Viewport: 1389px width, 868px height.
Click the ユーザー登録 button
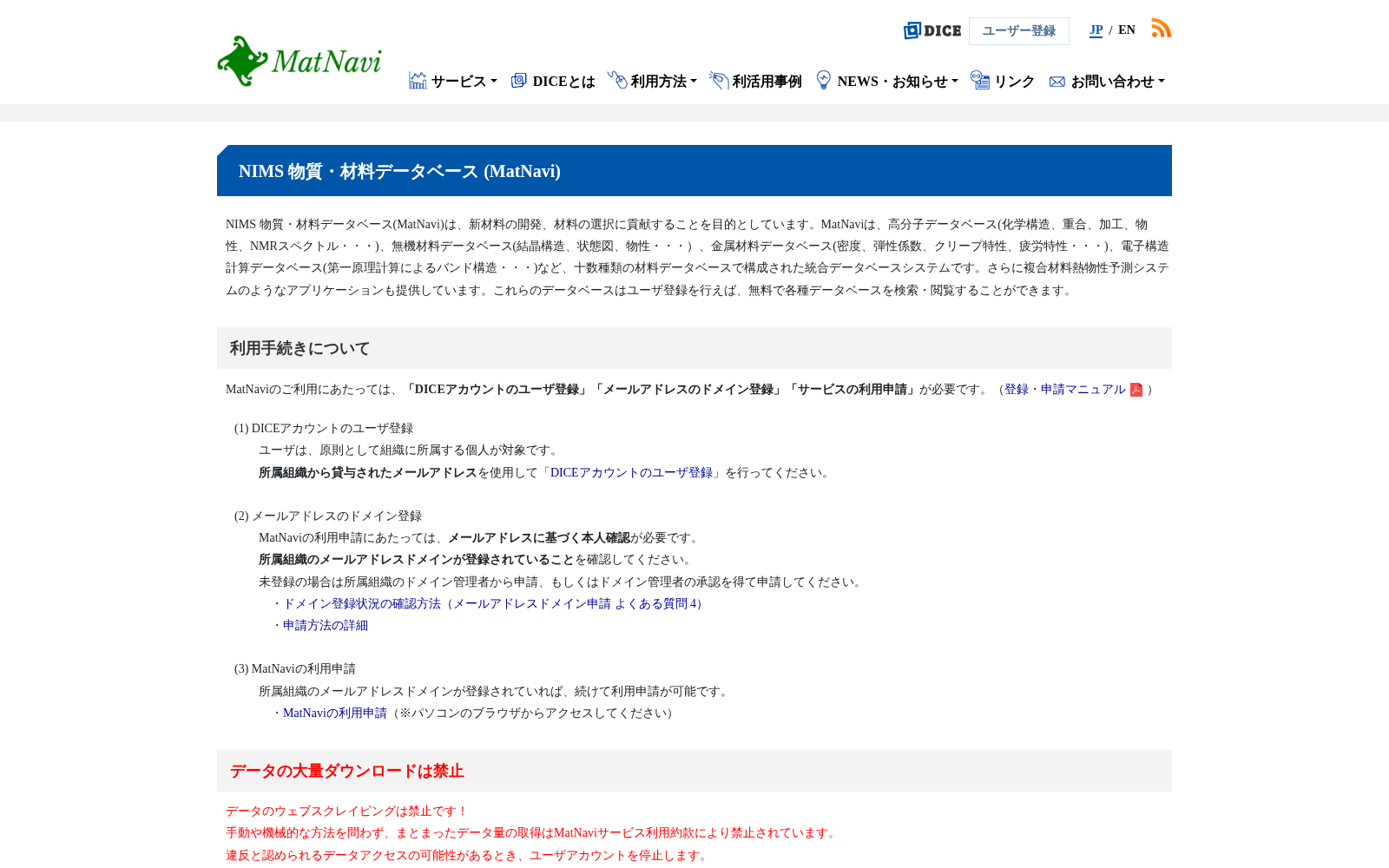[x=1019, y=31]
